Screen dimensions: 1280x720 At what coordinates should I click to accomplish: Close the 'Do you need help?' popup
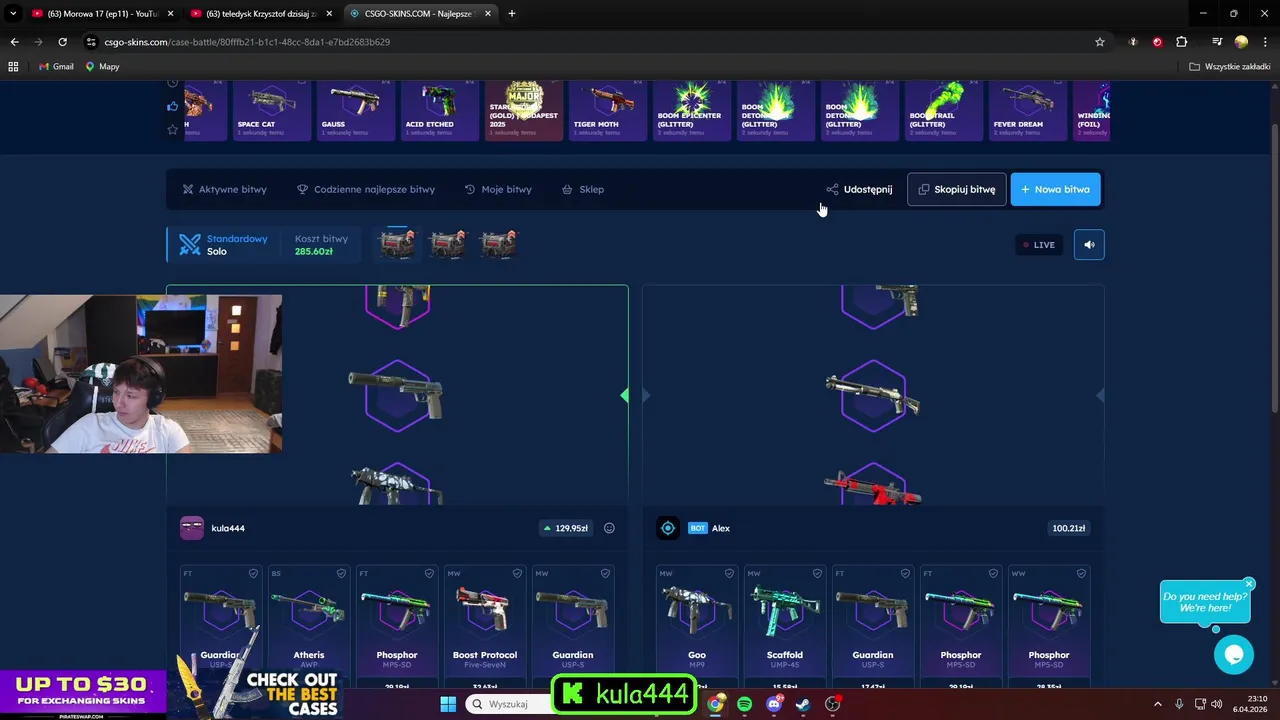(x=1249, y=584)
